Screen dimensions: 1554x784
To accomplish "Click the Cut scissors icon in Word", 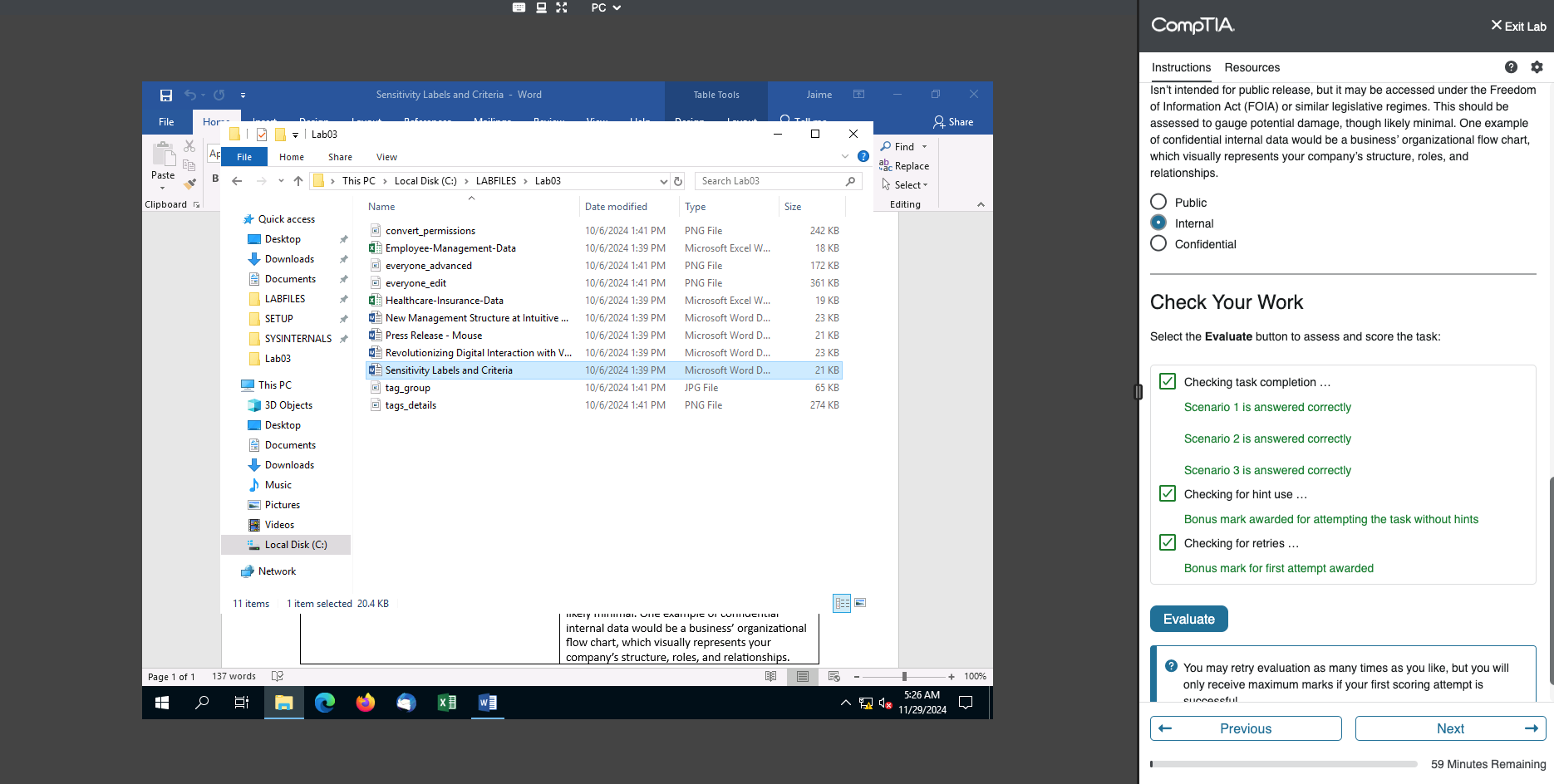I will click(x=189, y=146).
